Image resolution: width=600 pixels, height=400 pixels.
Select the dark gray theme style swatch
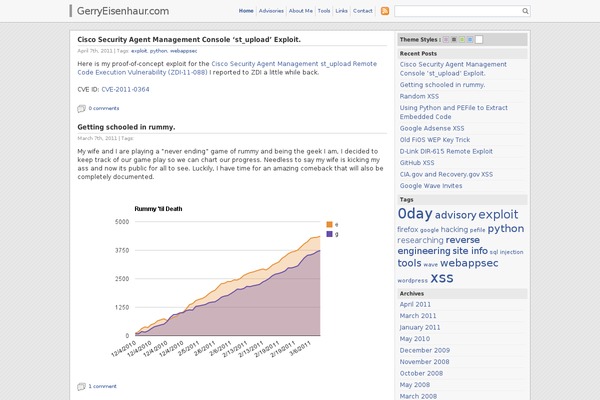[454, 39]
